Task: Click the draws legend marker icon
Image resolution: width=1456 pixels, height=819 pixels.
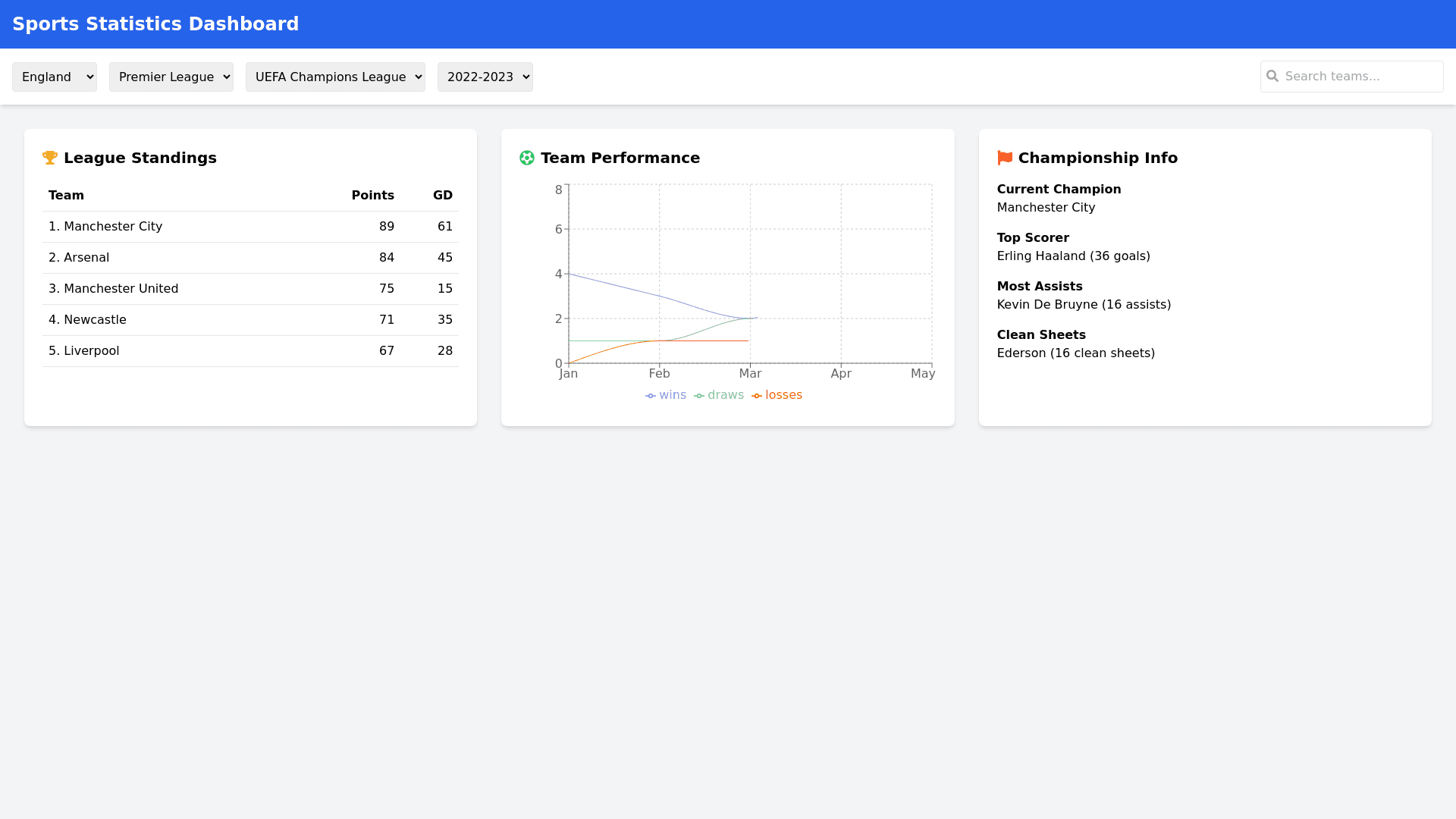Action: [699, 396]
